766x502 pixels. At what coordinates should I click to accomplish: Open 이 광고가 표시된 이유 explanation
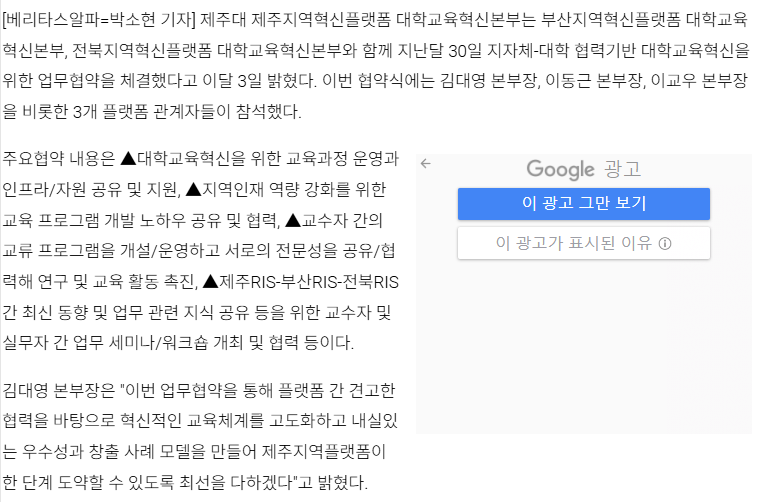pos(584,243)
